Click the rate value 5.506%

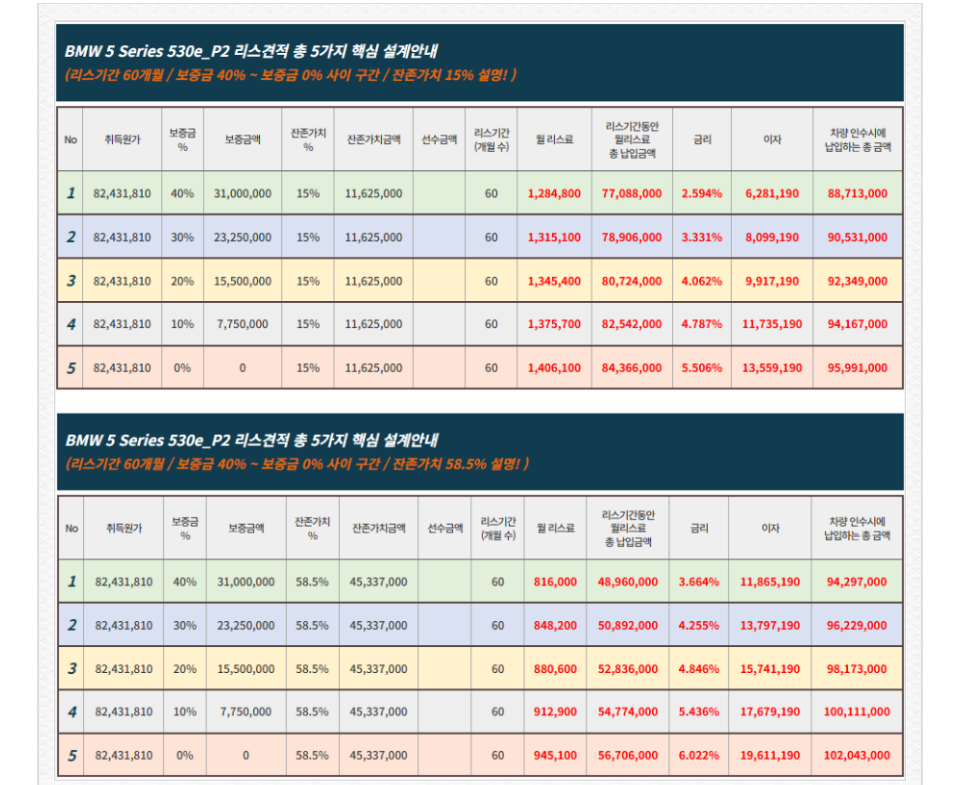pos(701,368)
